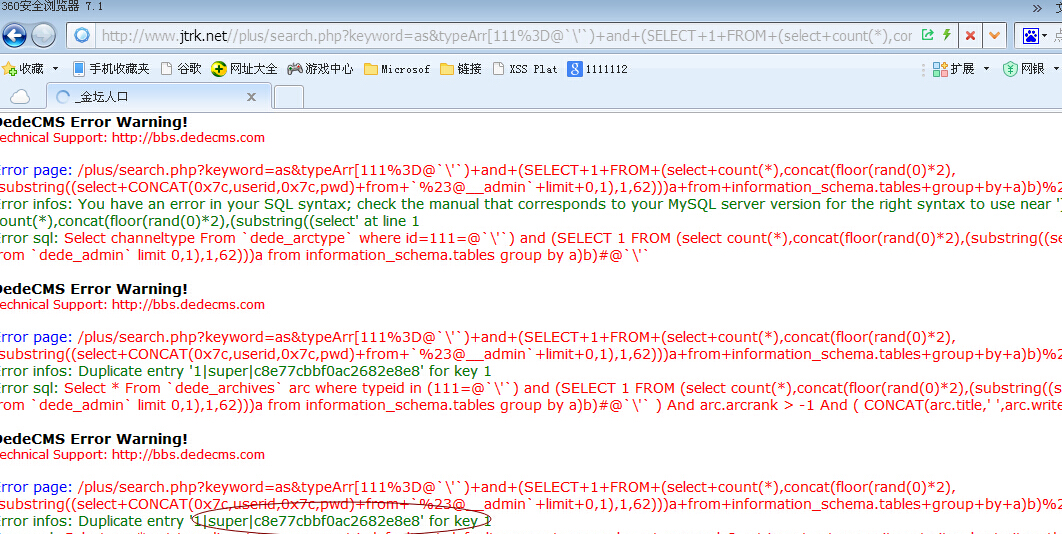Click the 360安全浏览器 7.1 window title
This screenshot has height=534, width=1062.
[52, 6]
